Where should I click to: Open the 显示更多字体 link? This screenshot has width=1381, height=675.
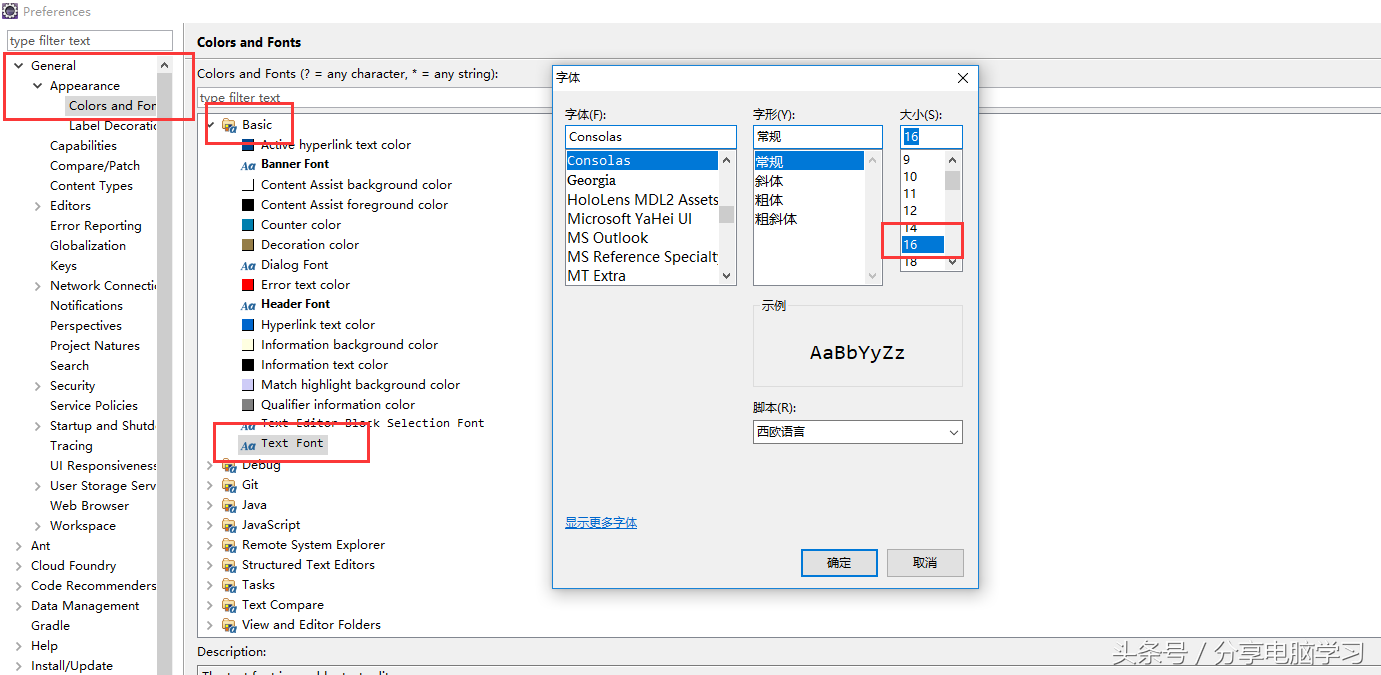pyautogui.click(x=601, y=523)
